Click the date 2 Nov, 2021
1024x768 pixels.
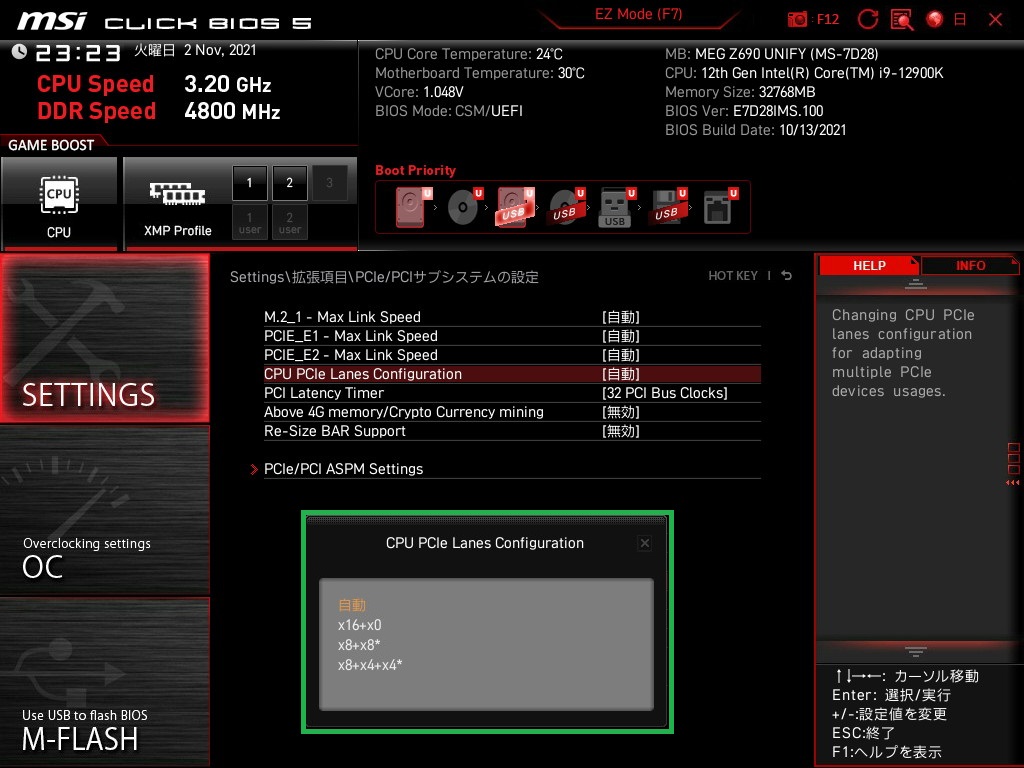point(220,50)
